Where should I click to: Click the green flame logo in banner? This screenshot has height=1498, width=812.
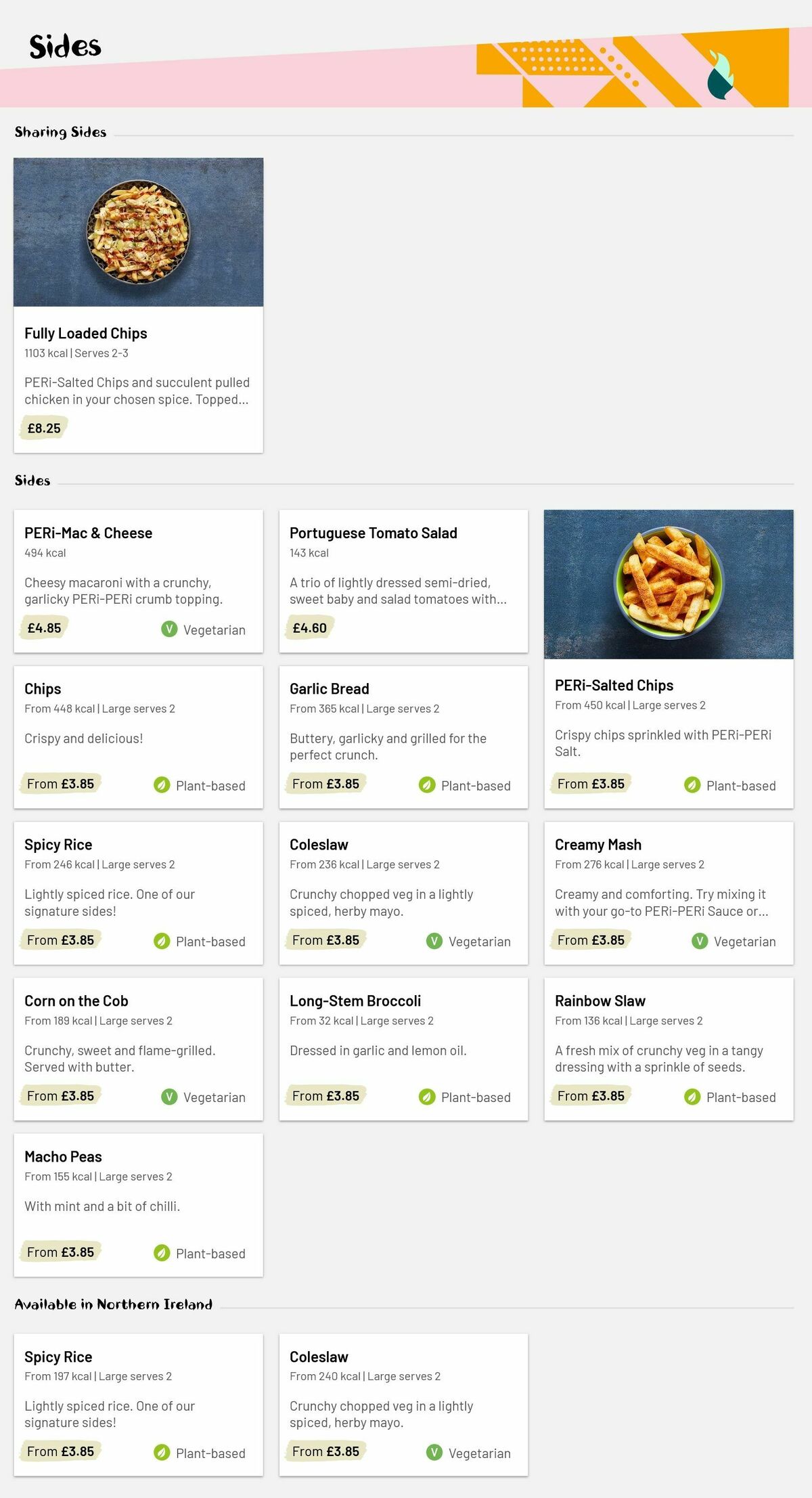coord(720,75)
